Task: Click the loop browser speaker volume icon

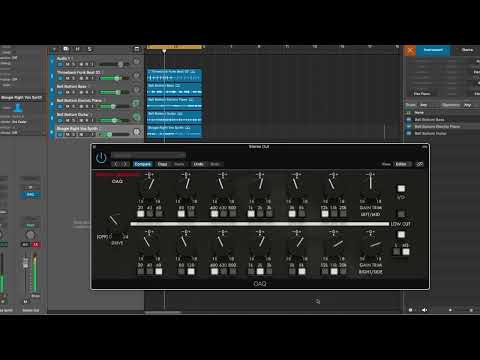Action: point(424,310)
